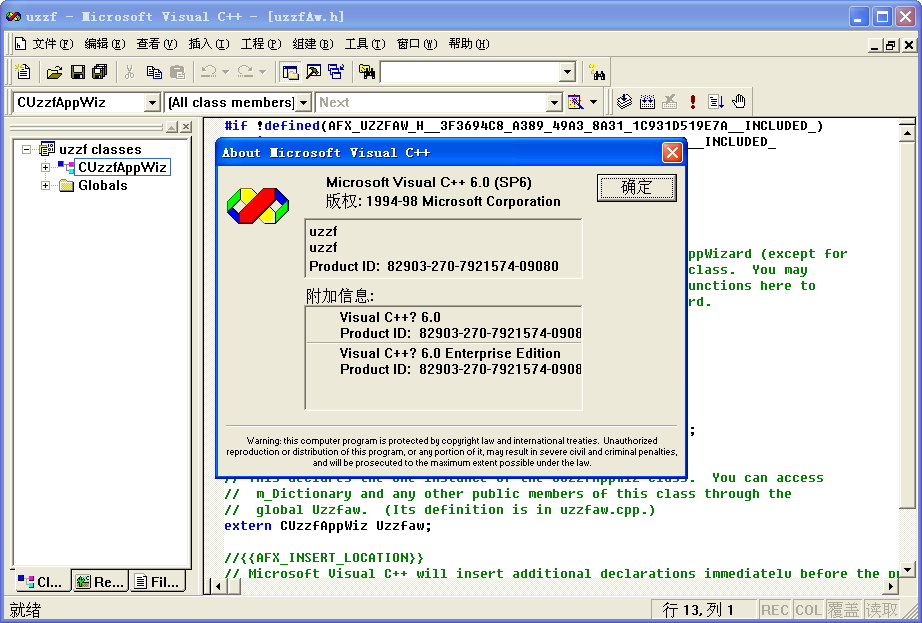
Task: Open the 插入(I) menu
Action: tap(209, 44)
